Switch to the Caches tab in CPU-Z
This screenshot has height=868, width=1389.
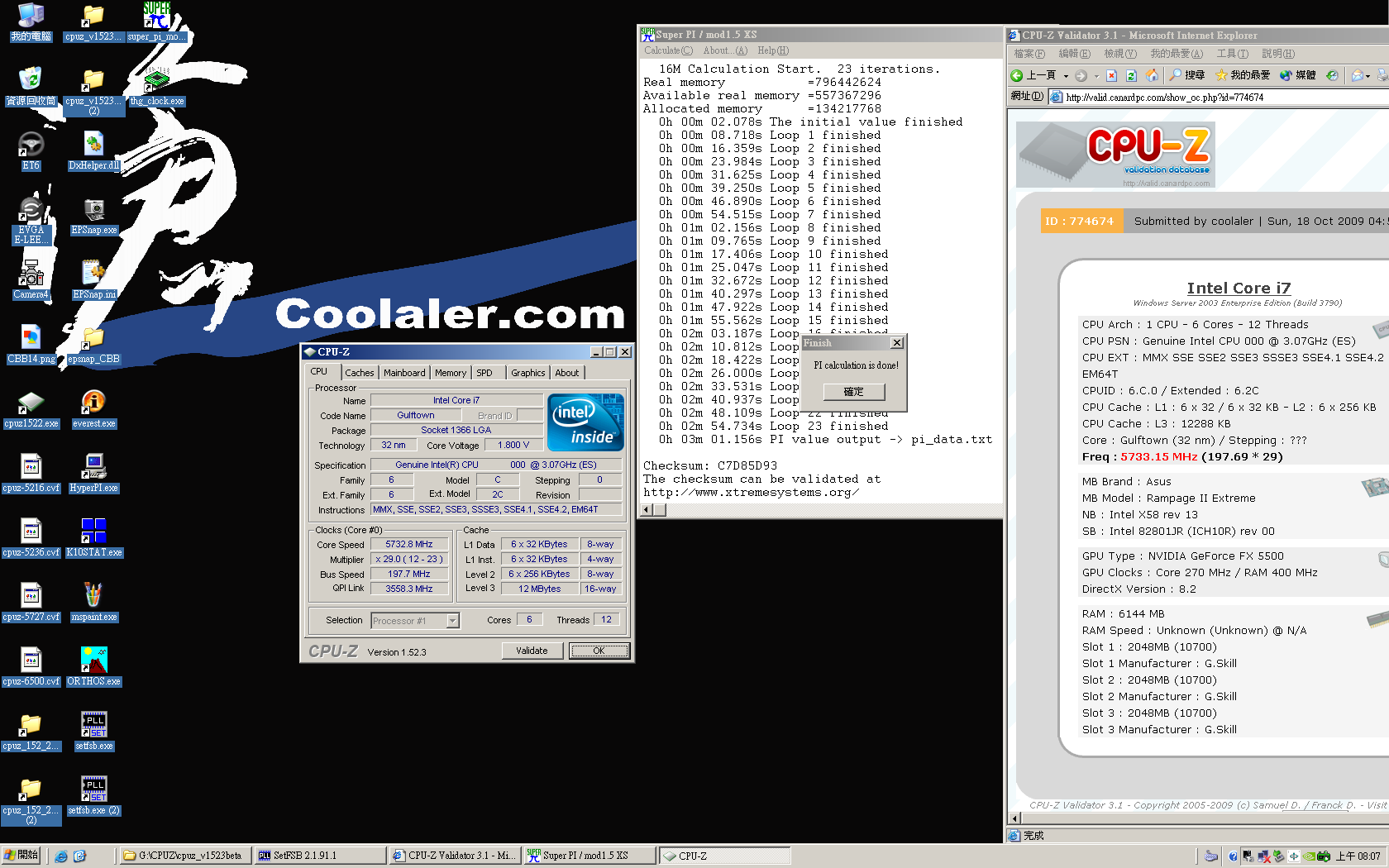coord(360,373)
